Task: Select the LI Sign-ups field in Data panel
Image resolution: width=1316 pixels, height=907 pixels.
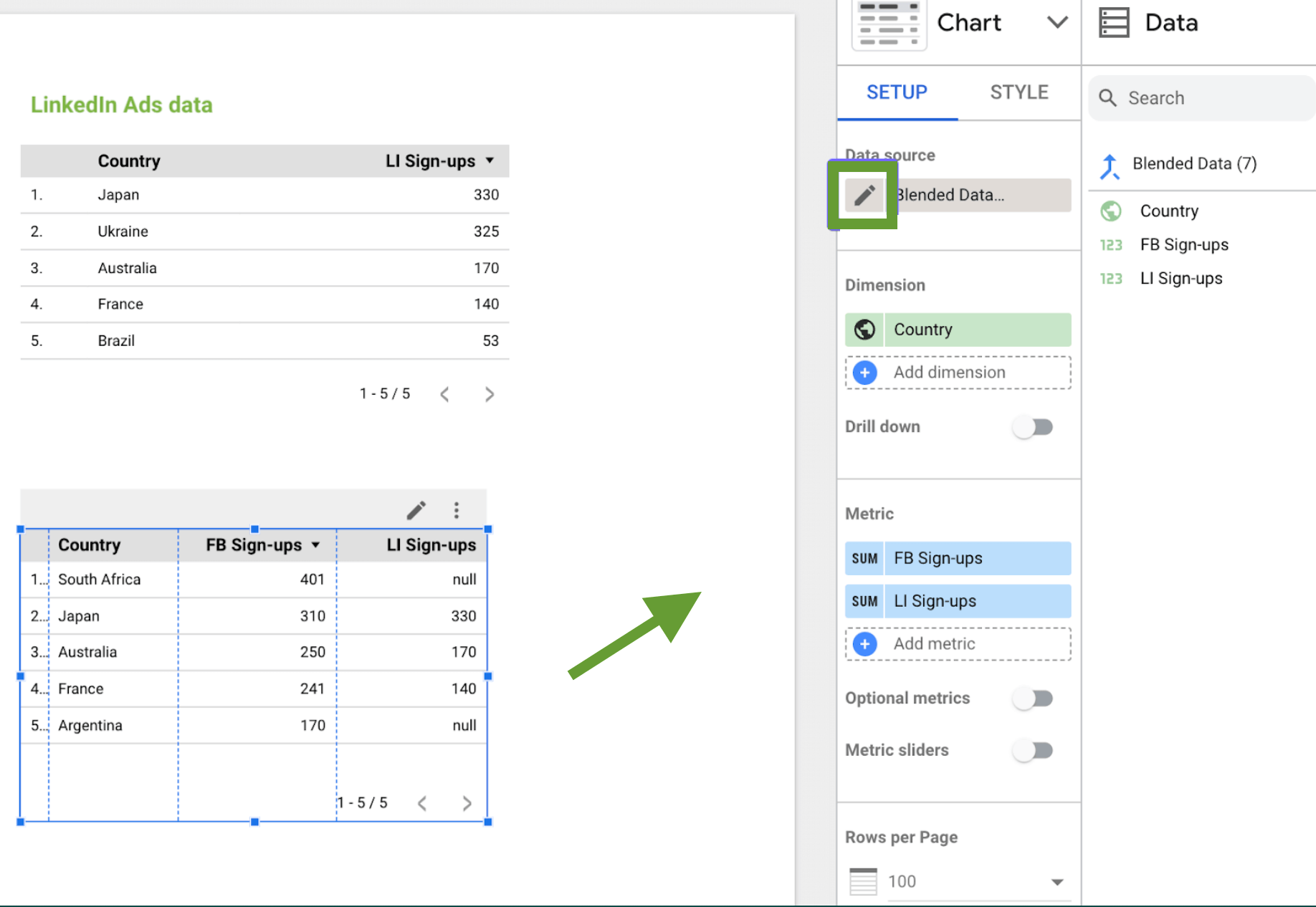Action: 1181,279
